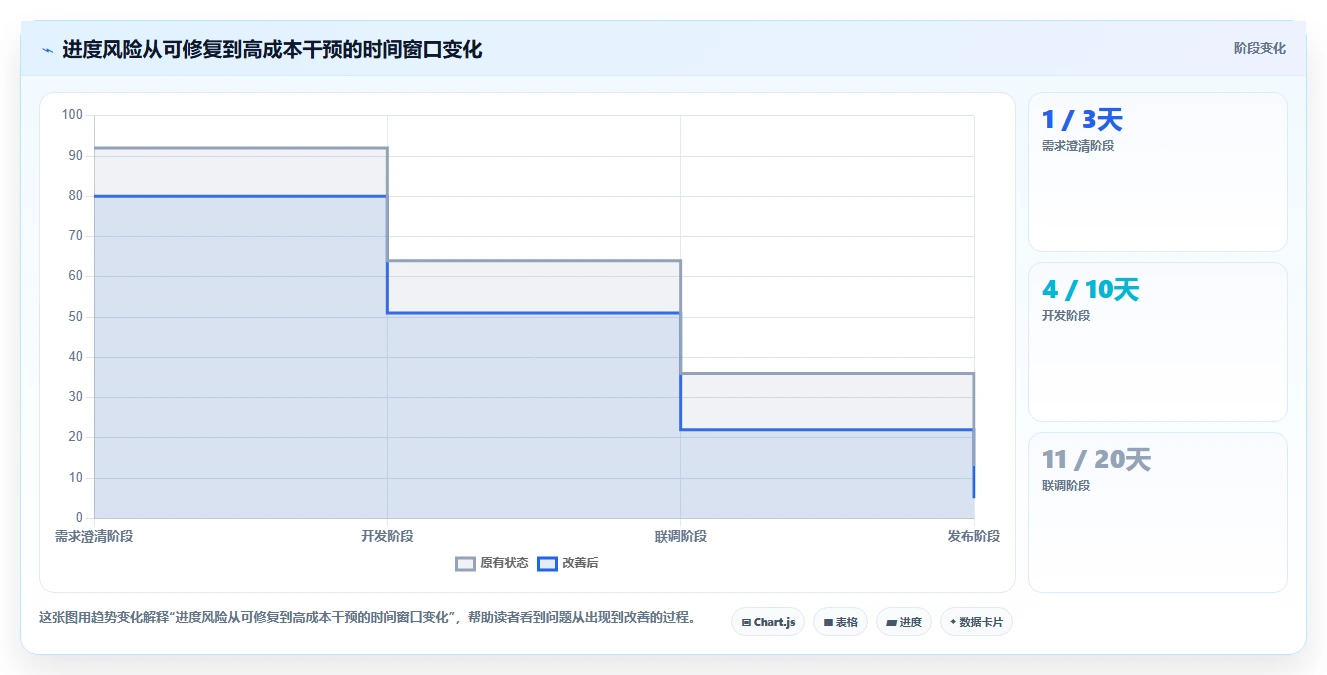Image resolution: width=1327 pixels, height=675 pixels.
Task: Click the 需求澄清阶段 x-axis label
Action: (94, 536)
